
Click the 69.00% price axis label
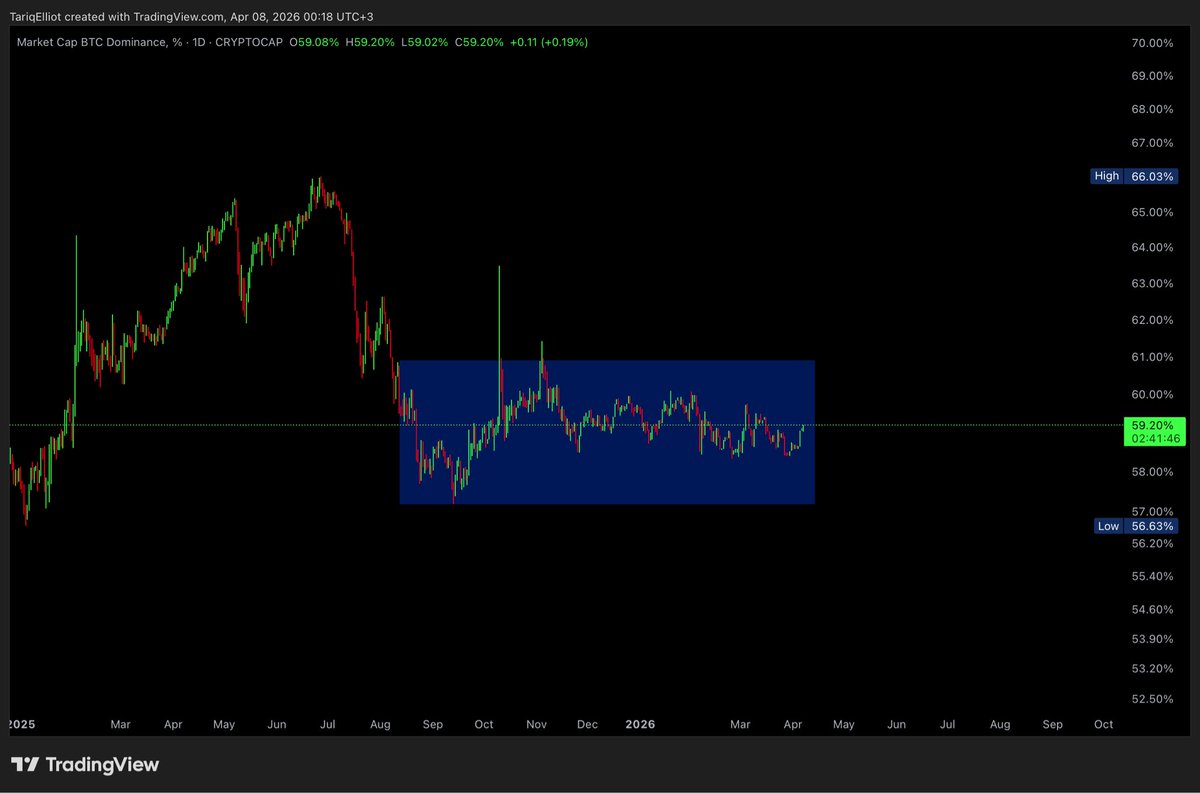tap(1151, 76)
